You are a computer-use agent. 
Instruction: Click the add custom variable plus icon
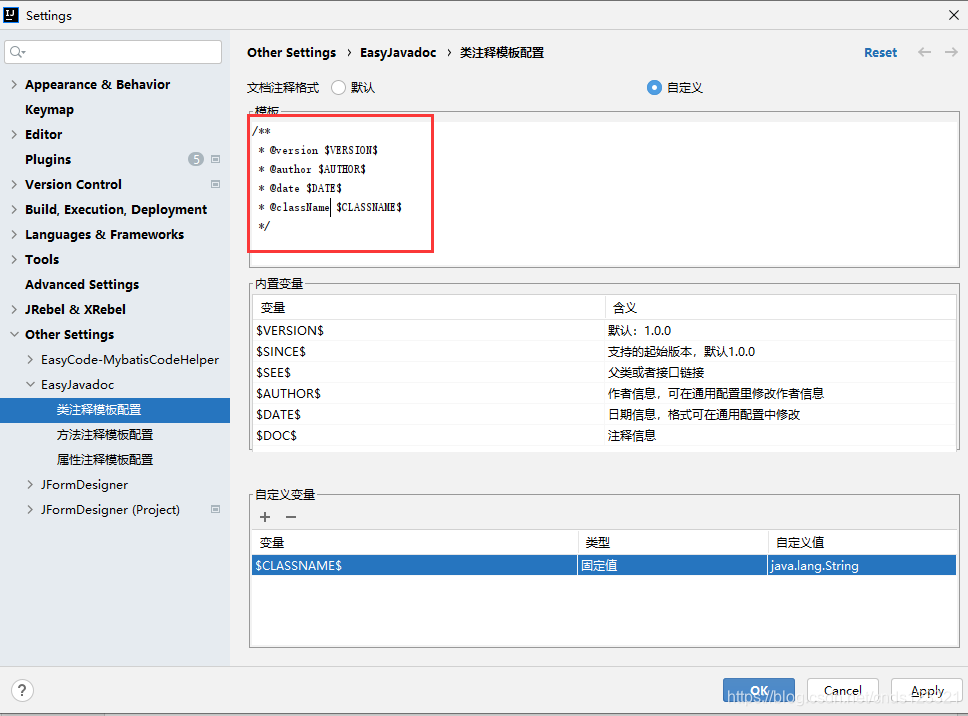(265, 517)
